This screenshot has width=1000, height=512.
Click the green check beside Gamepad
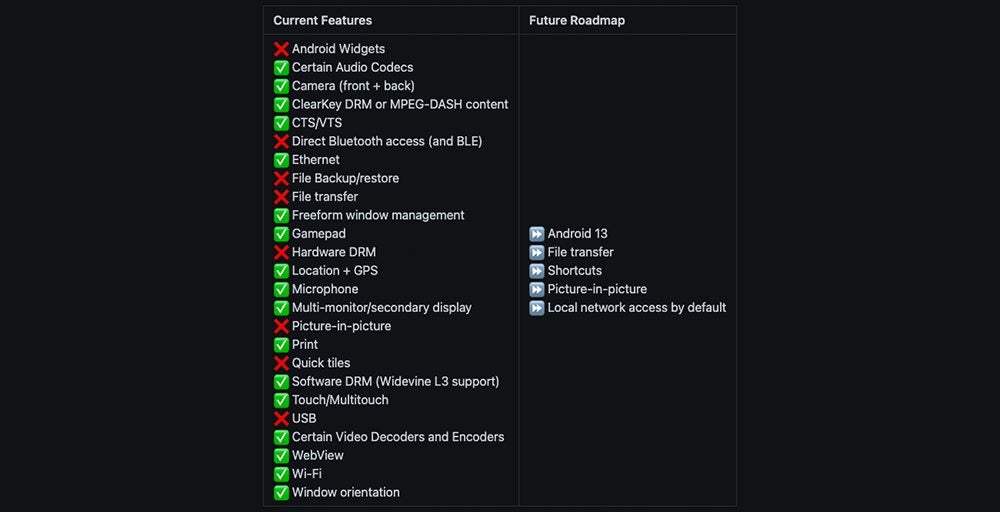coord(281,234)
